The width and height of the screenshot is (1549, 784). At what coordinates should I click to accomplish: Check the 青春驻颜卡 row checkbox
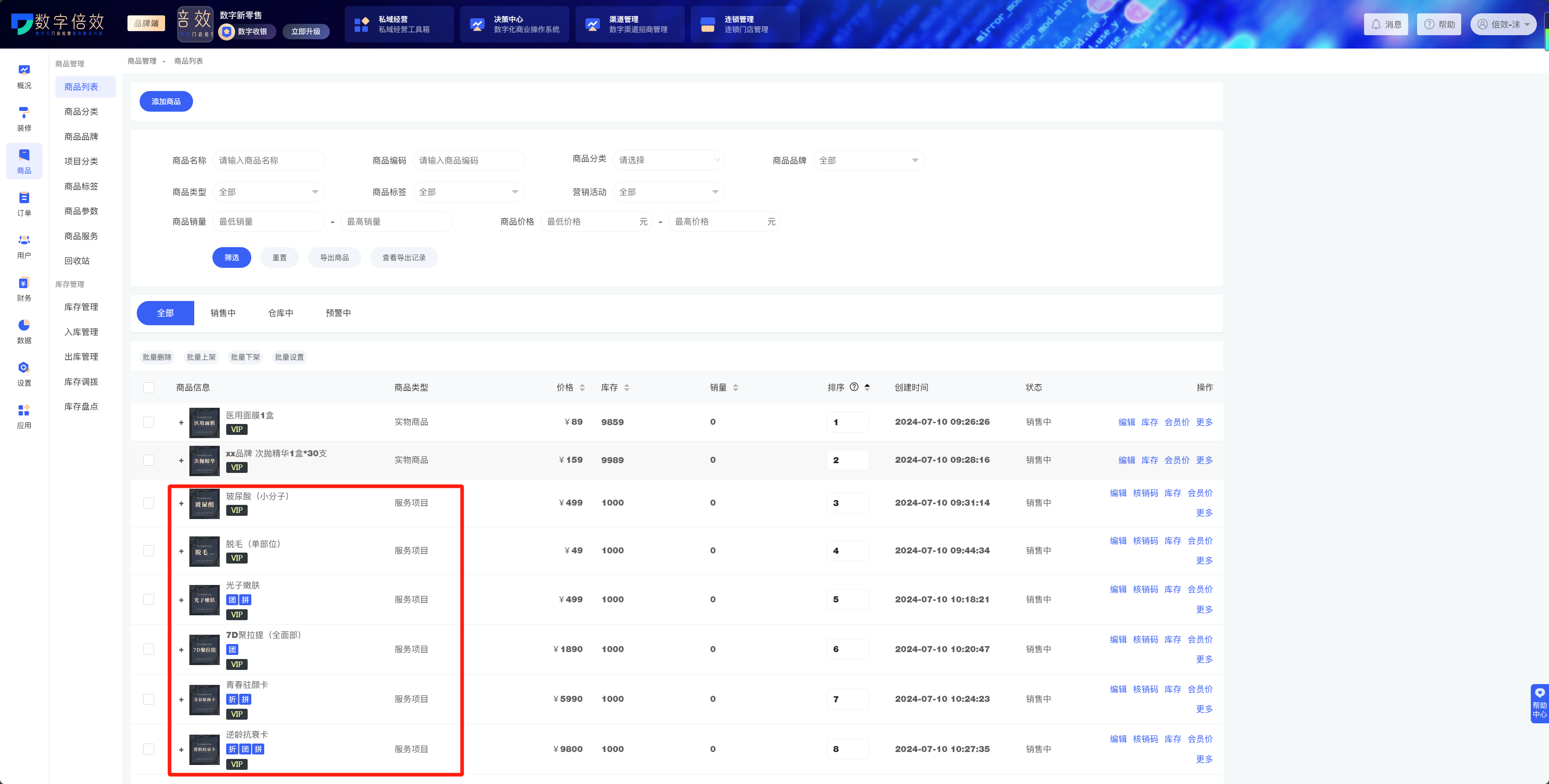pos(149,699)
